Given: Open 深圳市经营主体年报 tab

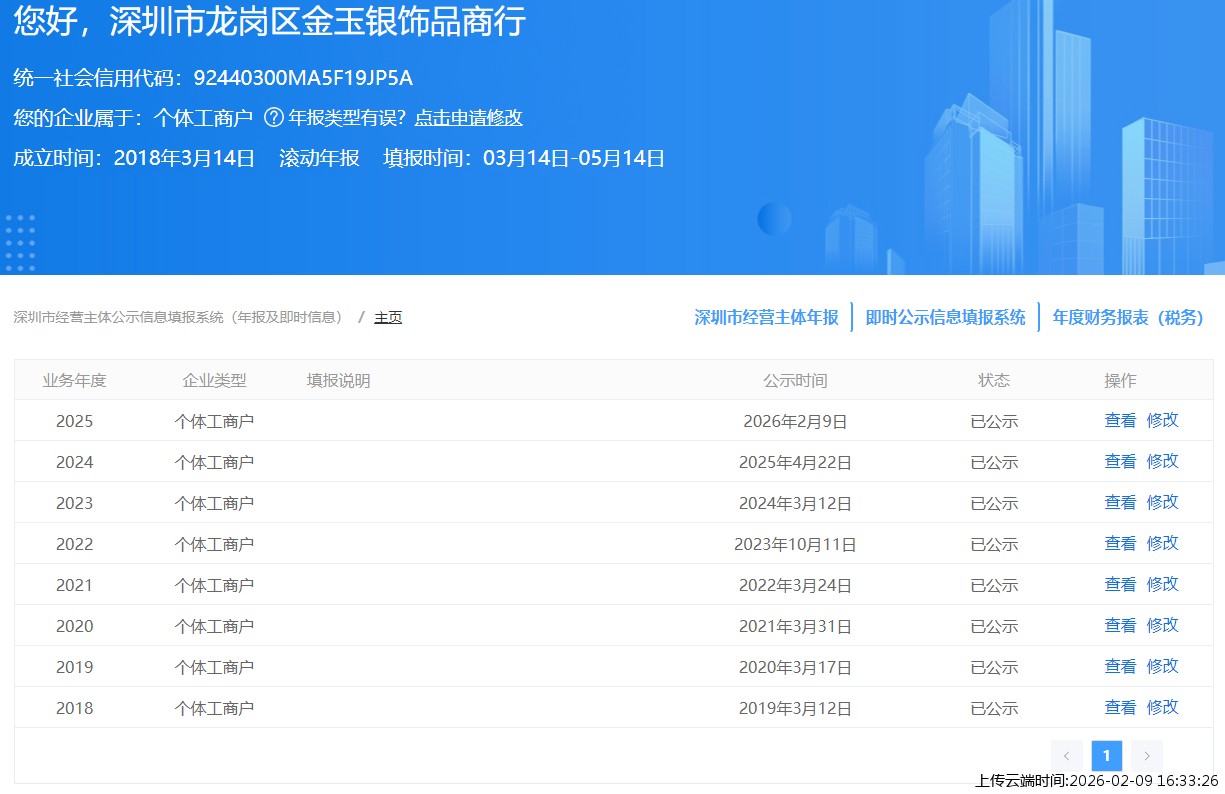Looking at the screenshot, I should pyautogui.click(x=766, y=317).
